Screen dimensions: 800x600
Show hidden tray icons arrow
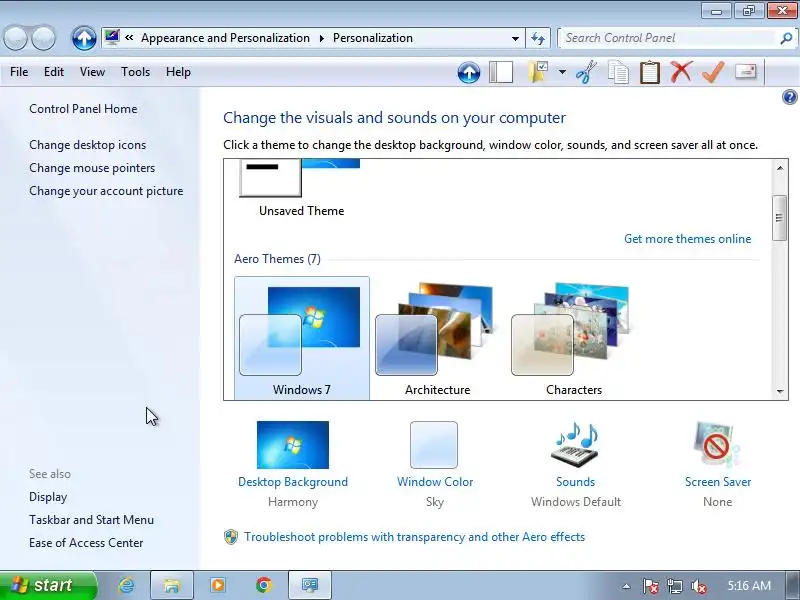[x=627, y=586]
